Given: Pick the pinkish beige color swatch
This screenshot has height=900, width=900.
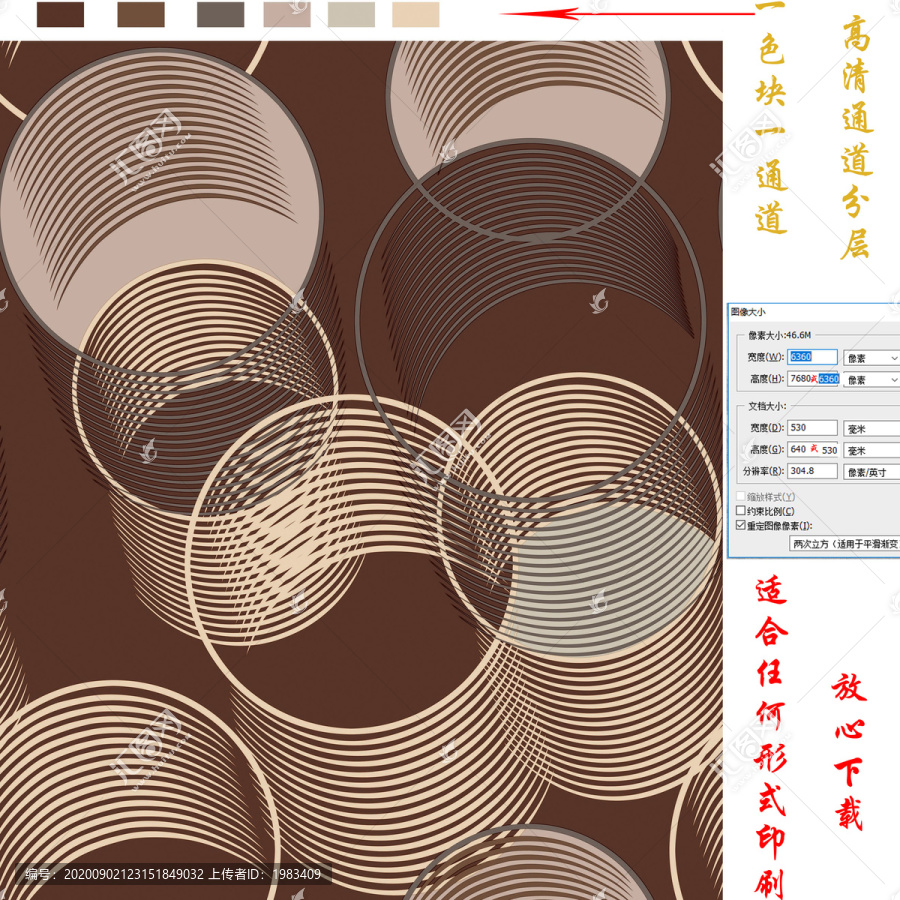Looking at the screenshot, I should pyautogui.click(x=287, y=14).
